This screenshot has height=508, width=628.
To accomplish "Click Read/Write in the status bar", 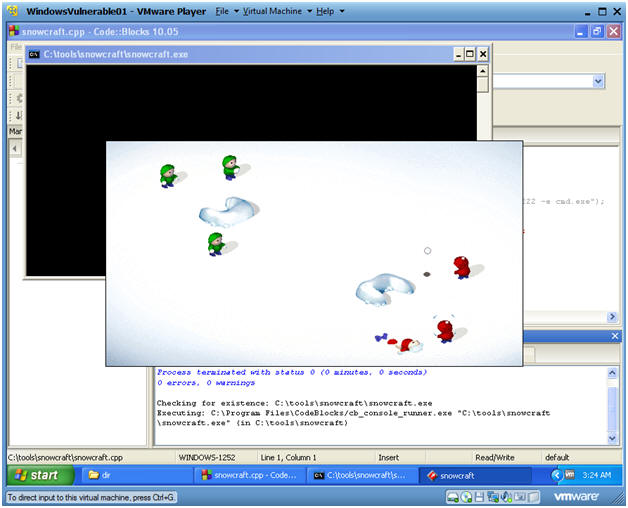I will [x=495, y=457].
